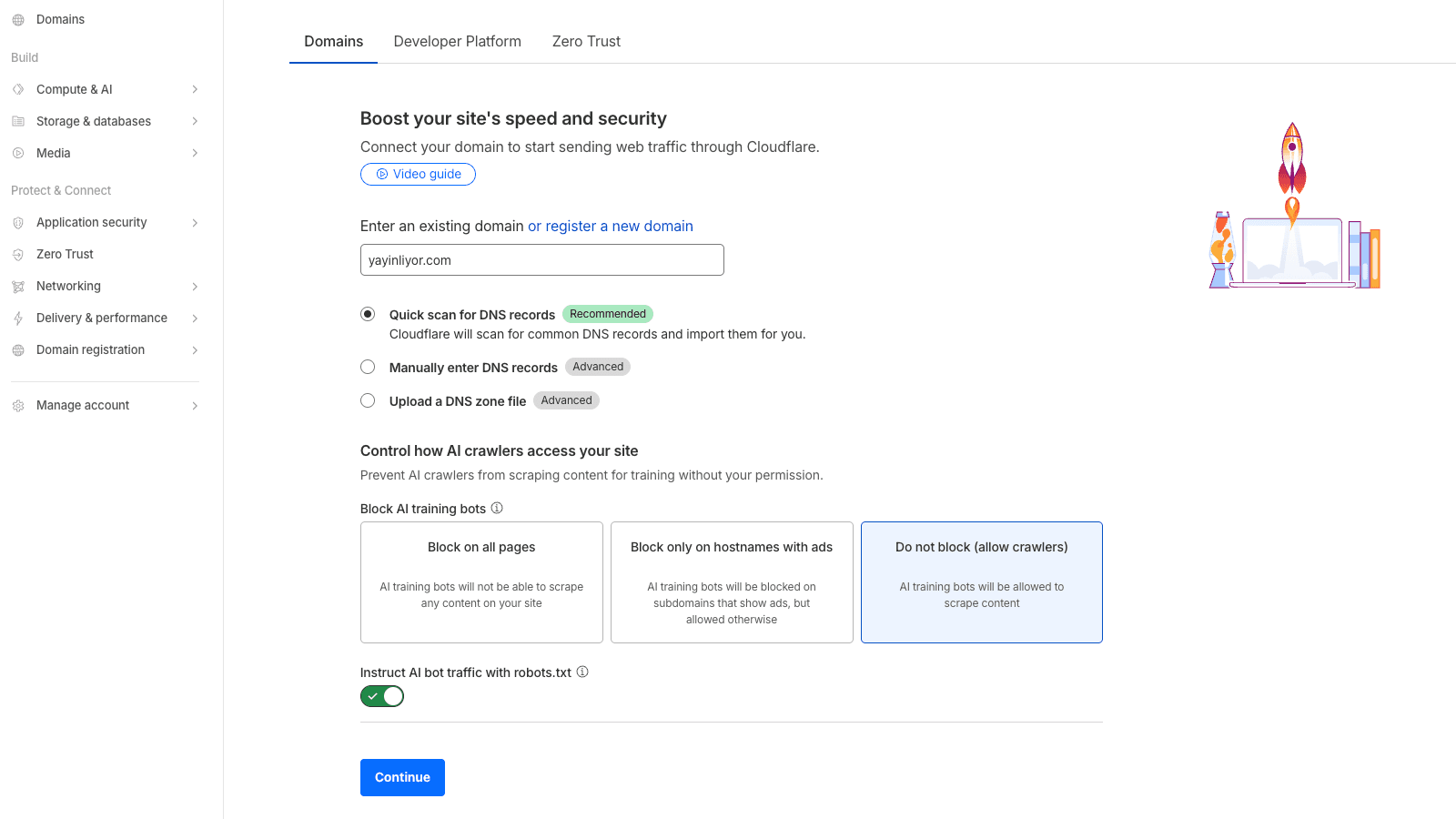
Task: Click info icon beside Block AI training bots
Action: [x=497, y=508]
